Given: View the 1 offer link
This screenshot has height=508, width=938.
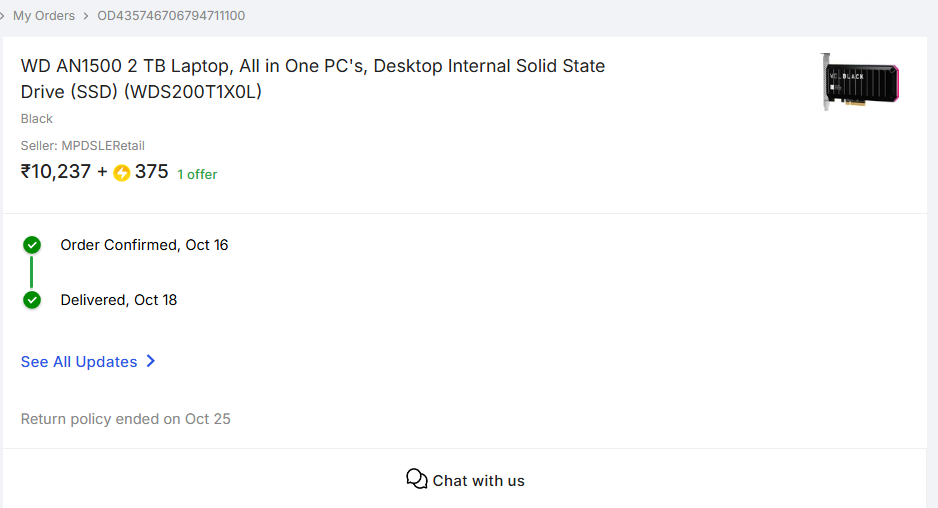Looking at the screenshot, I should (197, 174).
